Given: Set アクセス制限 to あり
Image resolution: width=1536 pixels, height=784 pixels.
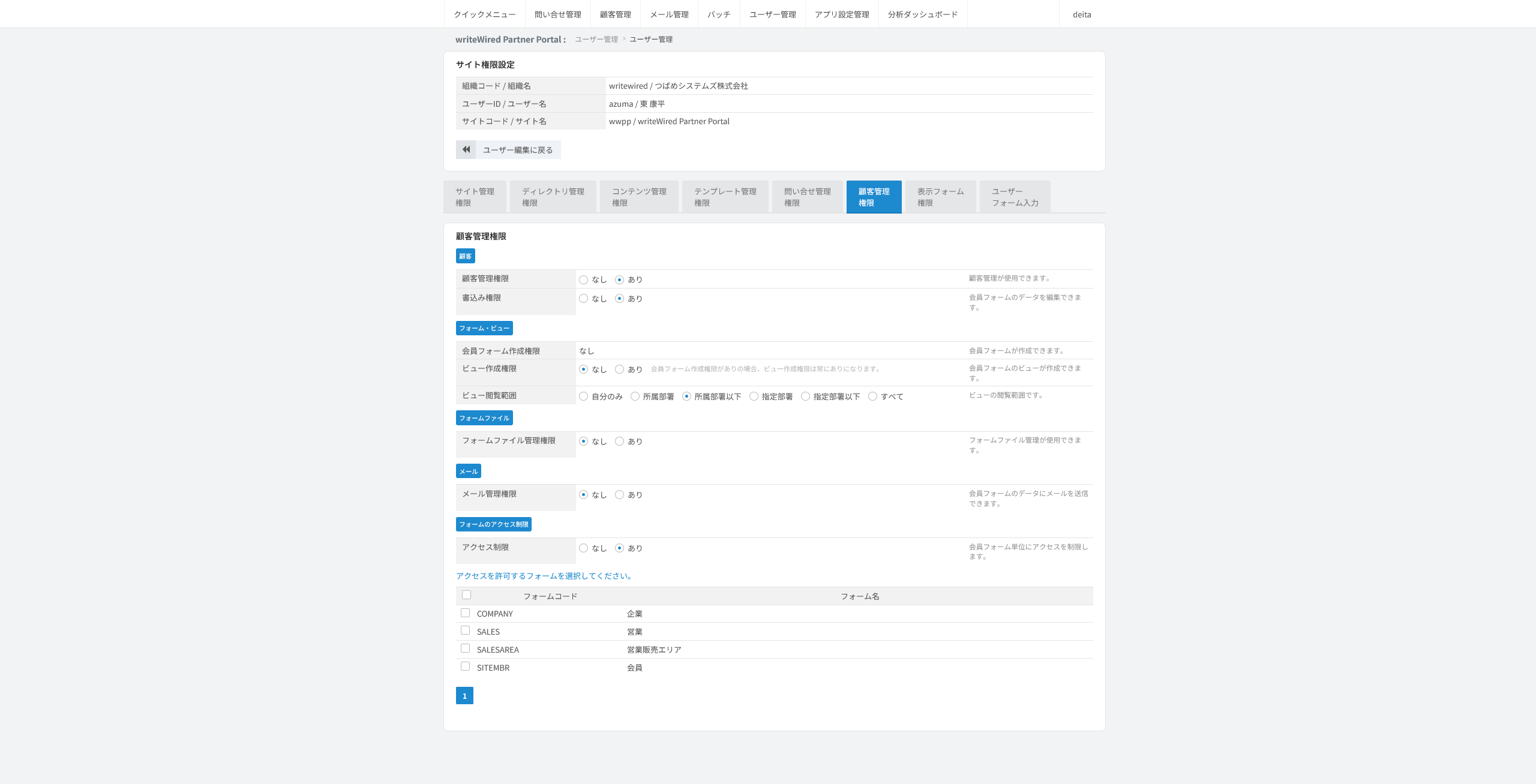Looking at the screenshot, I should point(619,548).
